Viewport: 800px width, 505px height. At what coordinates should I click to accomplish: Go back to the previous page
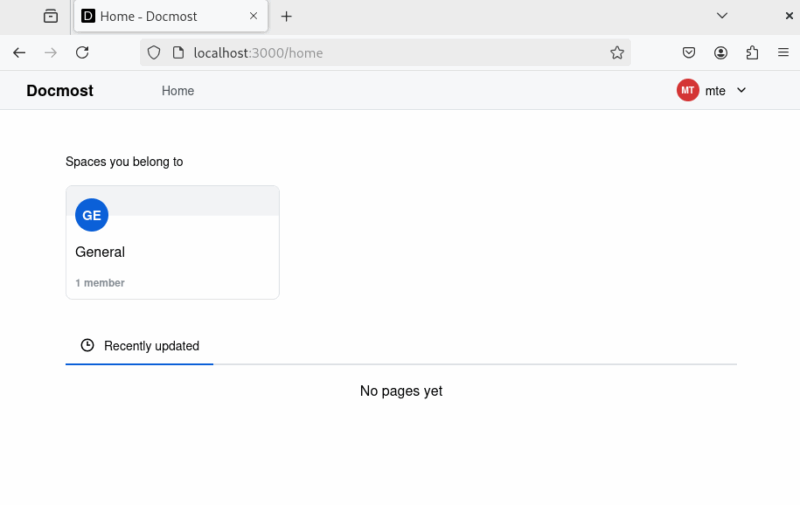(x=19, y=53)
